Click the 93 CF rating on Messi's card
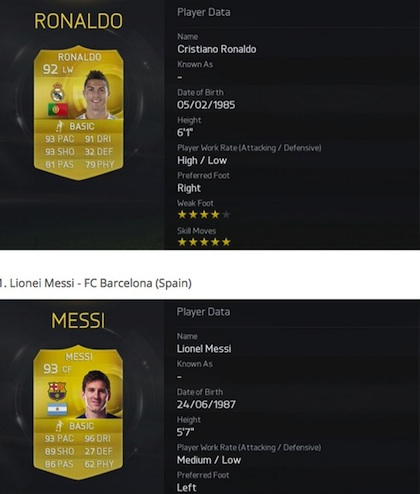The width and height of the screenshot is (420, 494). pos(57,369)
